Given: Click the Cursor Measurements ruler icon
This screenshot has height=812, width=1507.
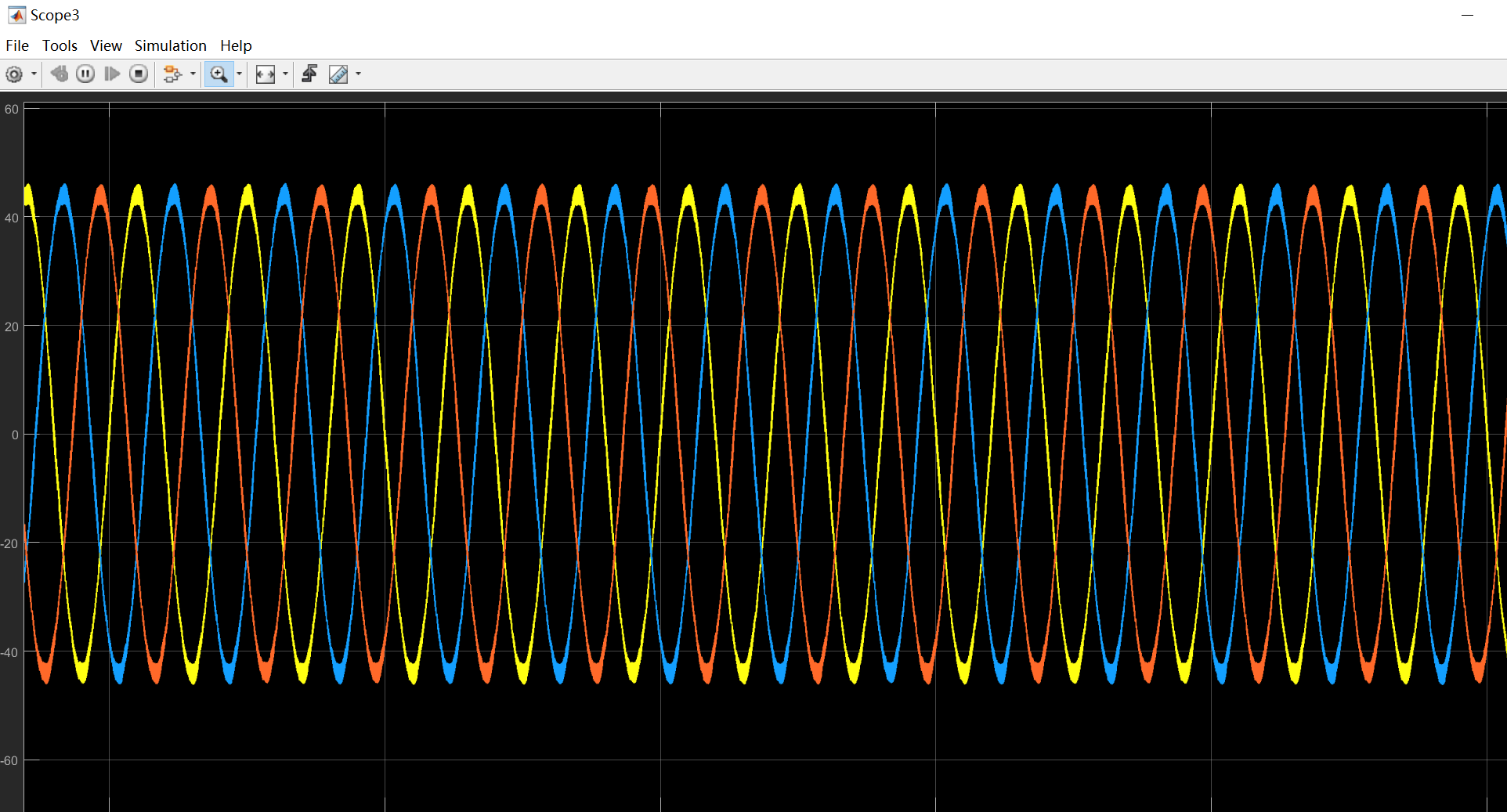Looking at the screenshot, I should 338,74.
